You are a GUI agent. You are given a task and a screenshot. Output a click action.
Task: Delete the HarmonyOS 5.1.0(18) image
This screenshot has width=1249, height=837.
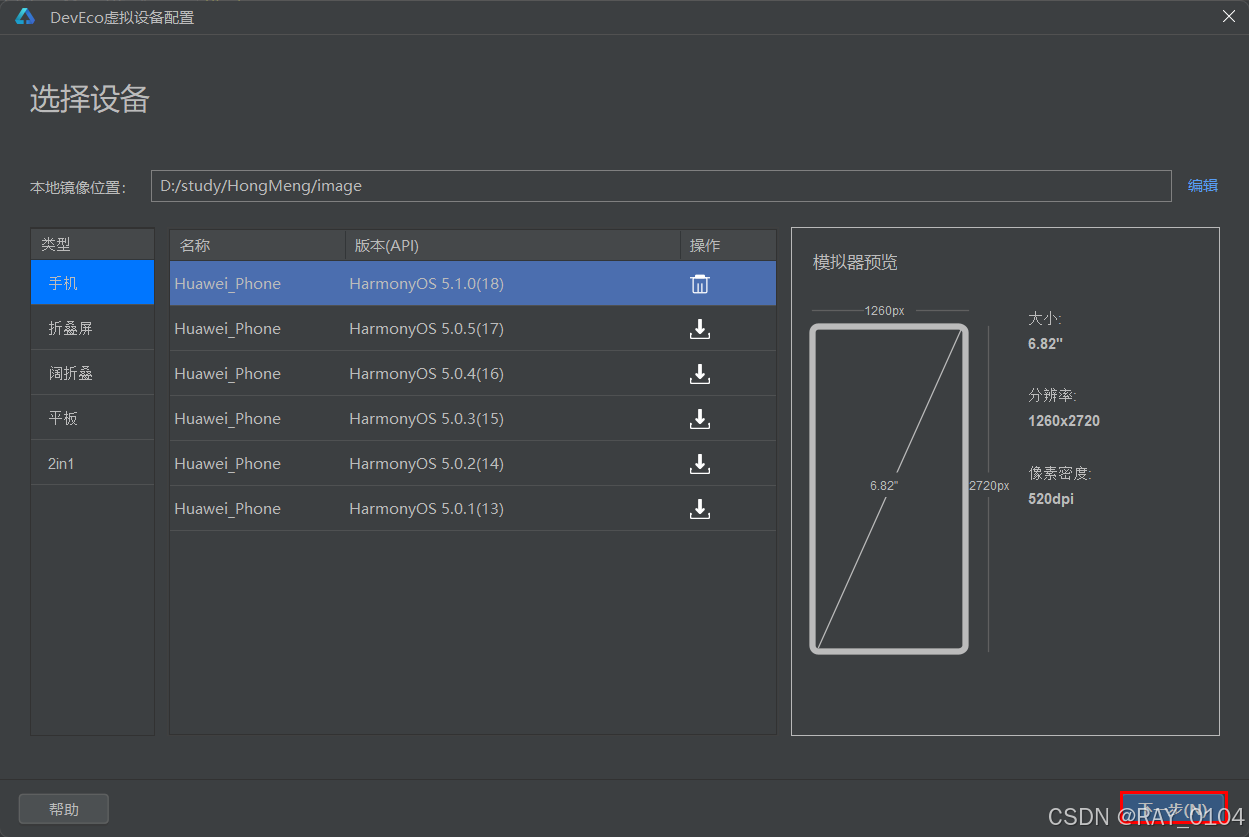click(x=700, y=284)
